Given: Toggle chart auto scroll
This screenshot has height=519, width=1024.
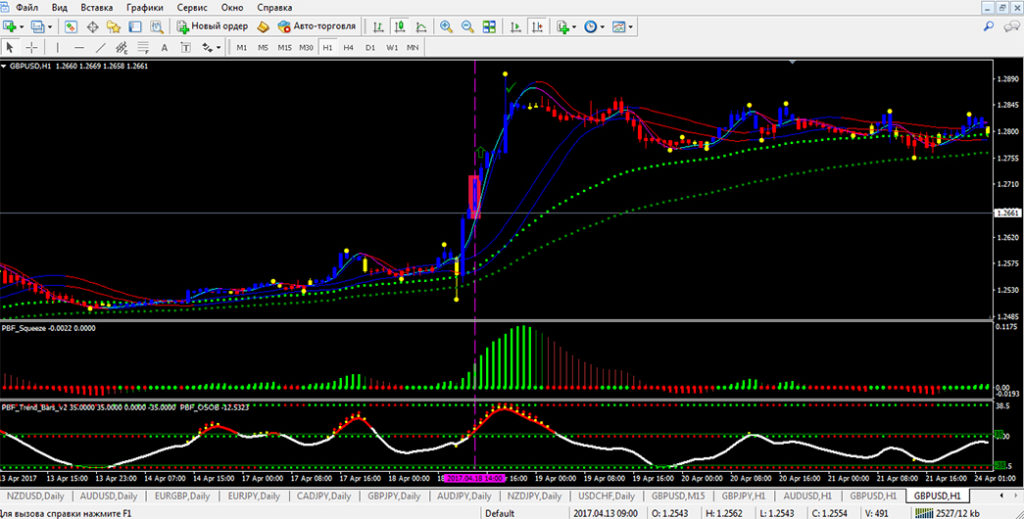Looking at the screenshot, I should (515, 27).
